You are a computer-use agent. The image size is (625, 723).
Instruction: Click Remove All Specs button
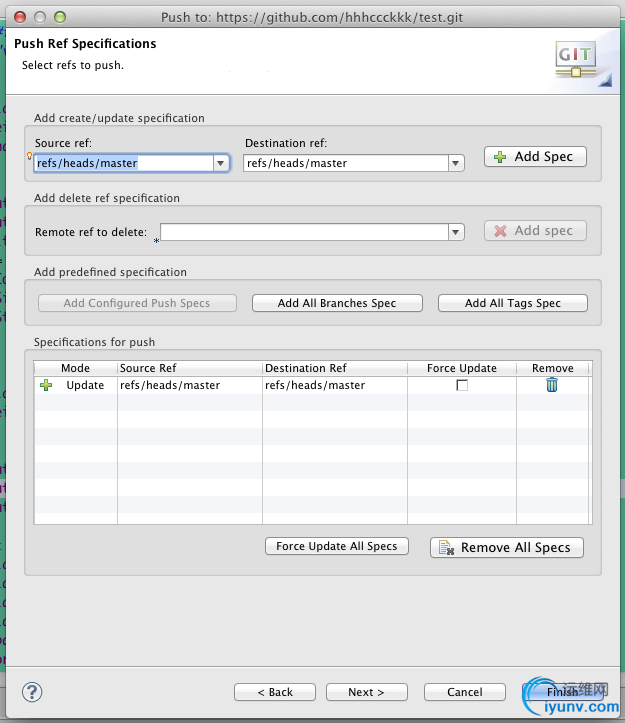click(x=506, y=547)
